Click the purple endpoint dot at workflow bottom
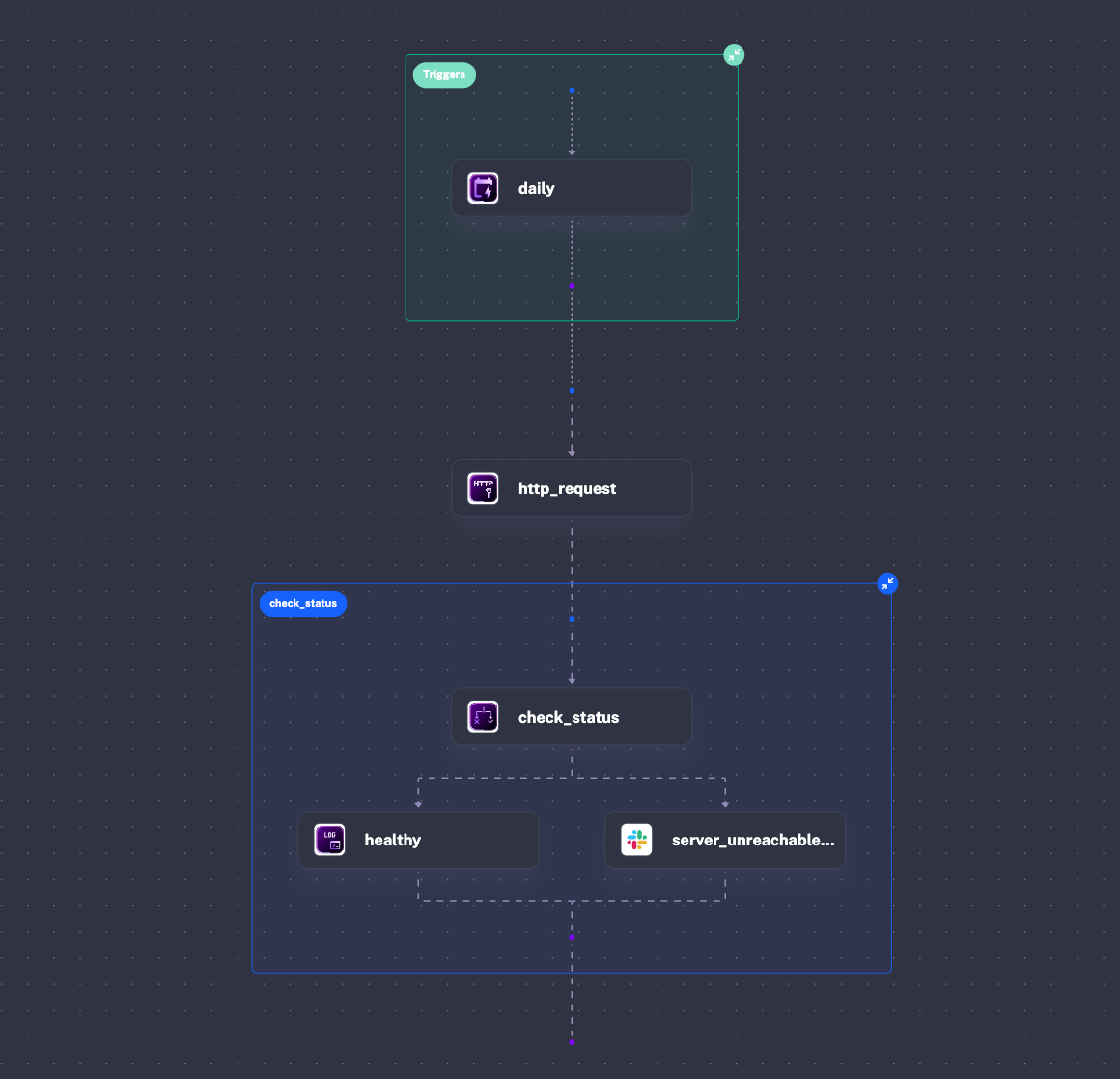The image size is (1120, 1079). 572,1042
